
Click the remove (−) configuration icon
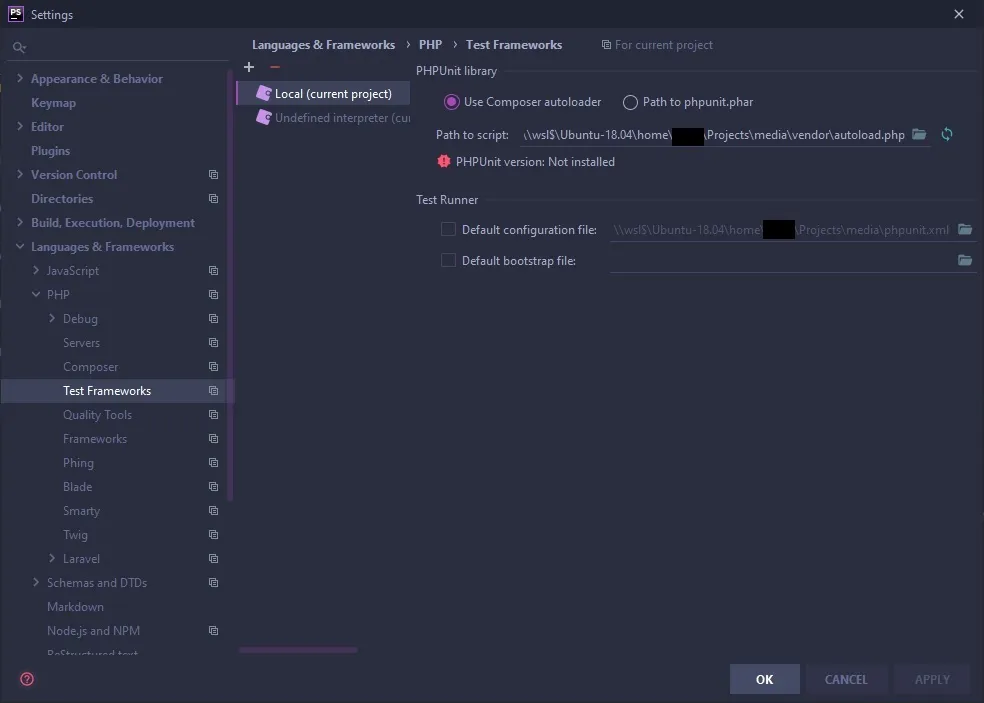tap(275, 67)
